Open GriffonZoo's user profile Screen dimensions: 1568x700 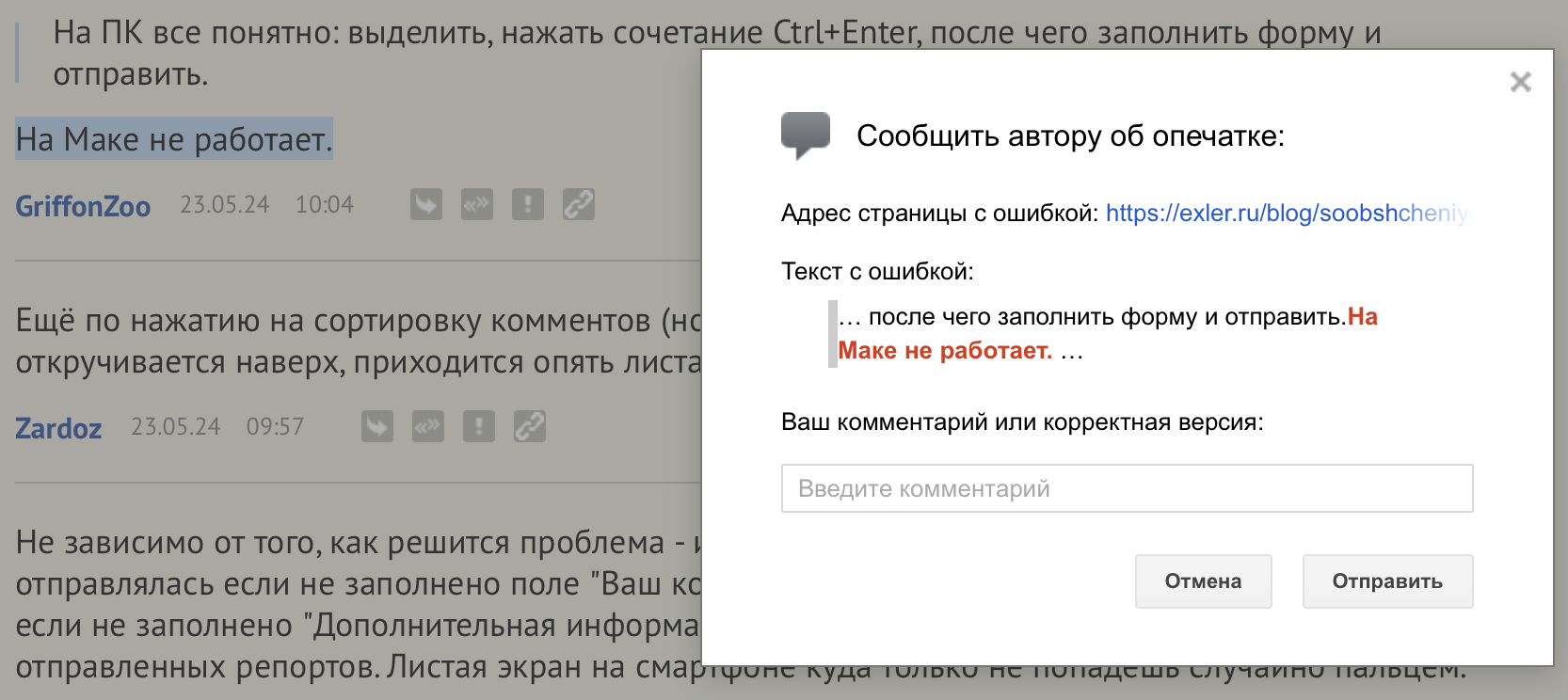(x=83, y=206)
